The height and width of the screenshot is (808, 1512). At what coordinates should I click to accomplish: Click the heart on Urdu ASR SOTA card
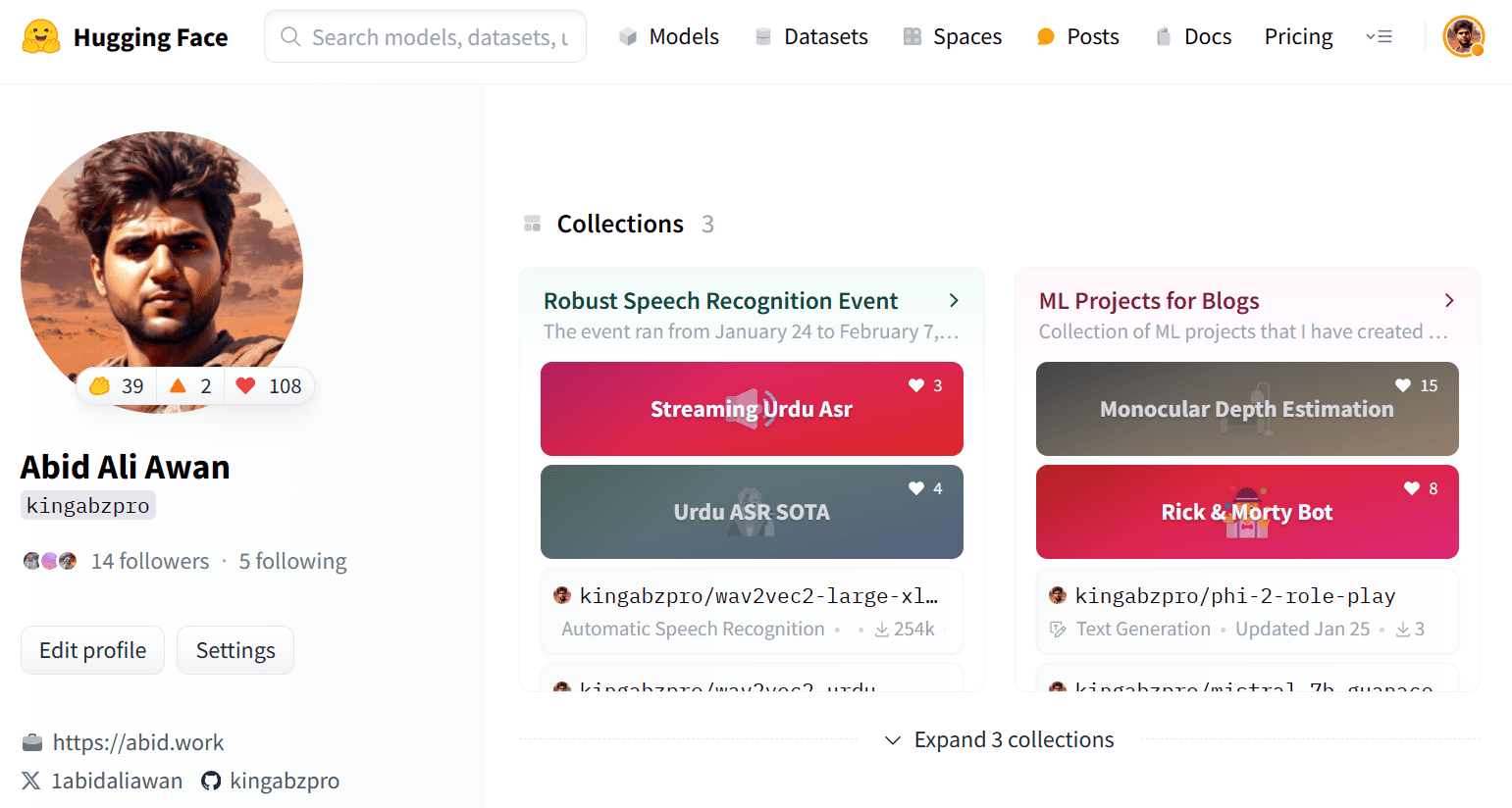916,488
